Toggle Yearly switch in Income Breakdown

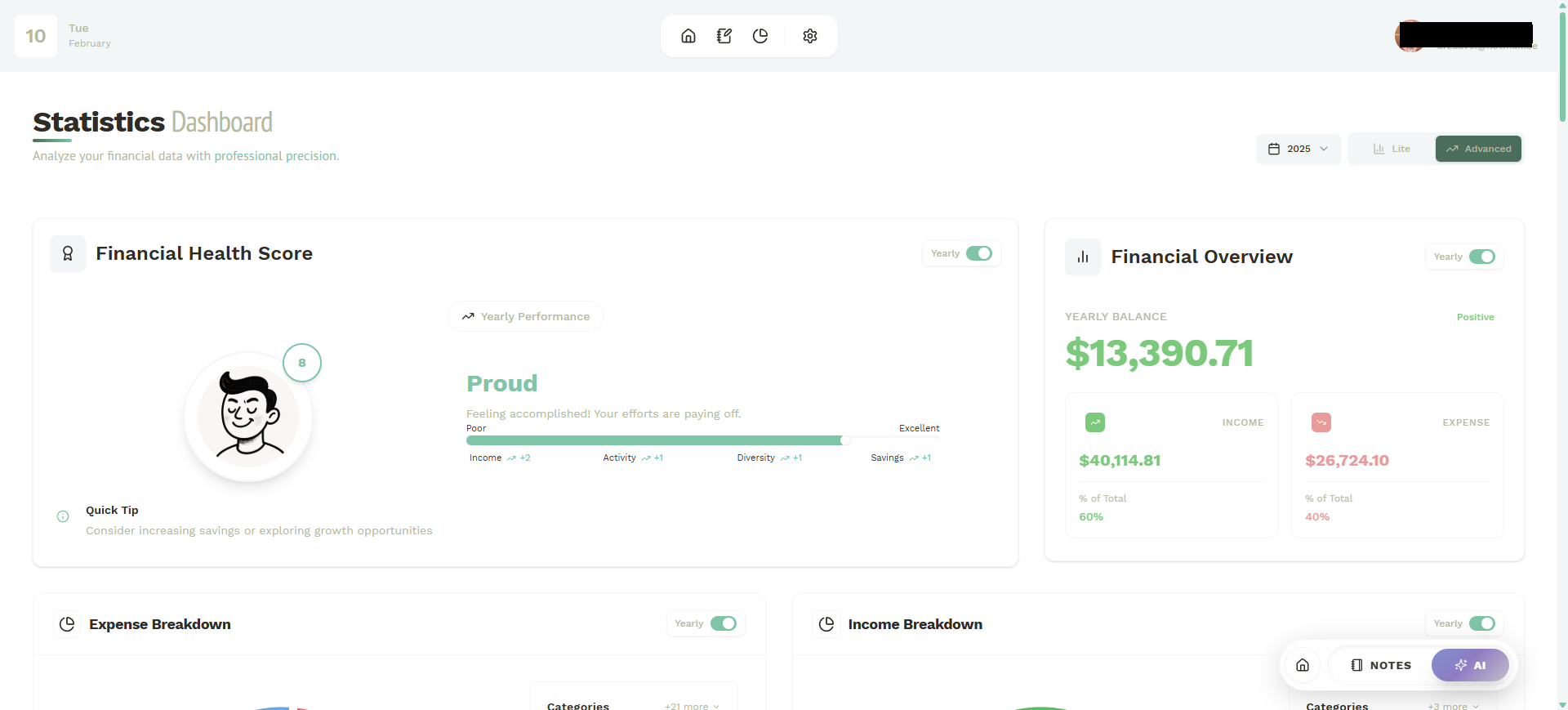(x=1482, y=623)
